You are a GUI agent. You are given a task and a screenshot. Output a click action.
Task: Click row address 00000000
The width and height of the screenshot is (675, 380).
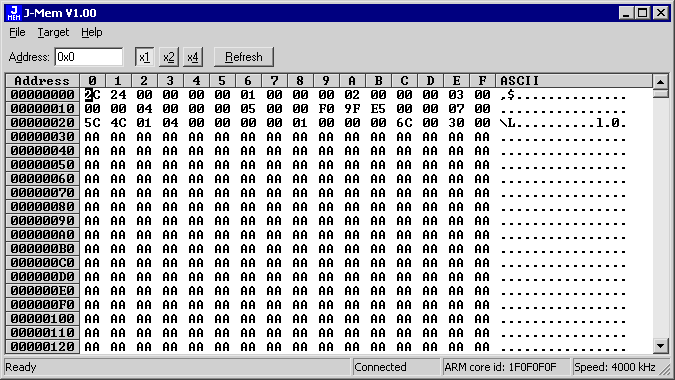pyautogui.click(x=42, y=95)
